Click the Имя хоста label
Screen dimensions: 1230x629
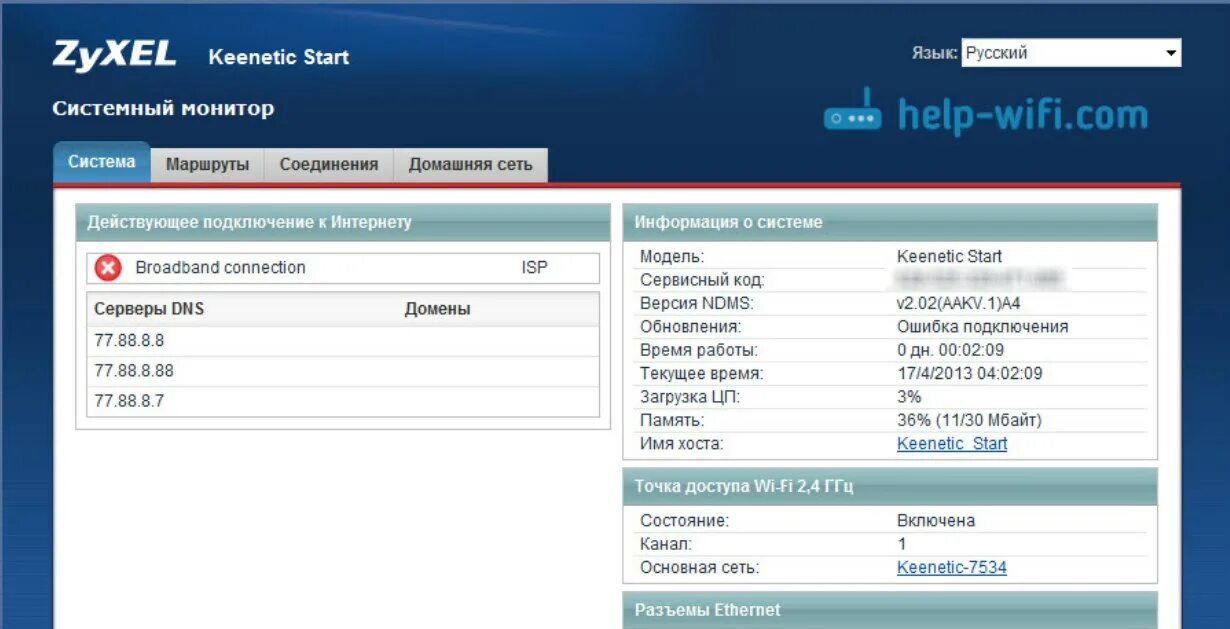click(681, 444)
